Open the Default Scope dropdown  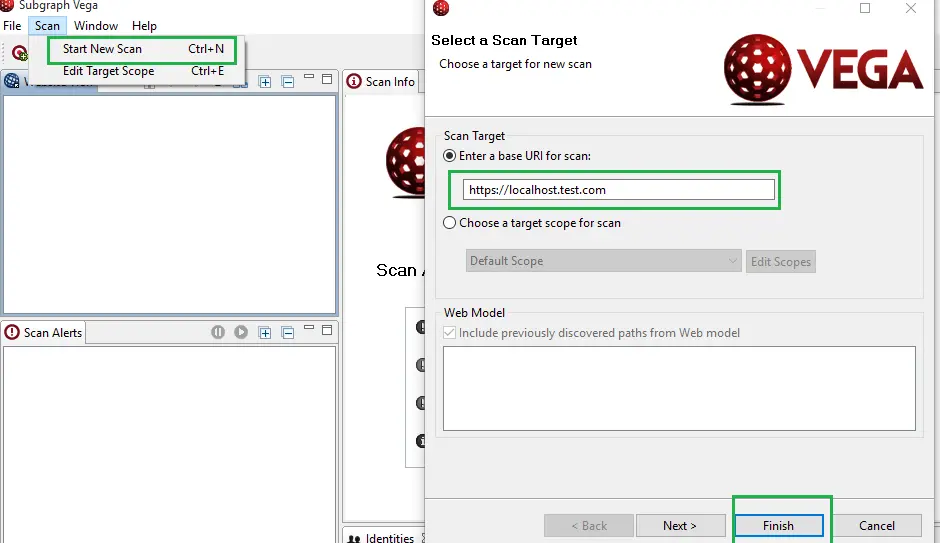click(x=603, y=261)
